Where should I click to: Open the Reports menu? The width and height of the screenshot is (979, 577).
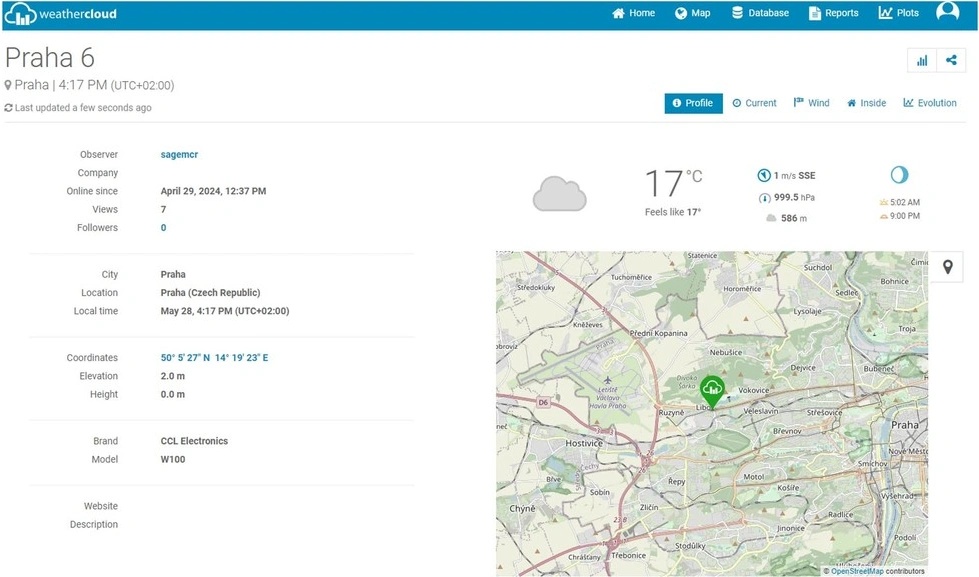coord(833,13)
